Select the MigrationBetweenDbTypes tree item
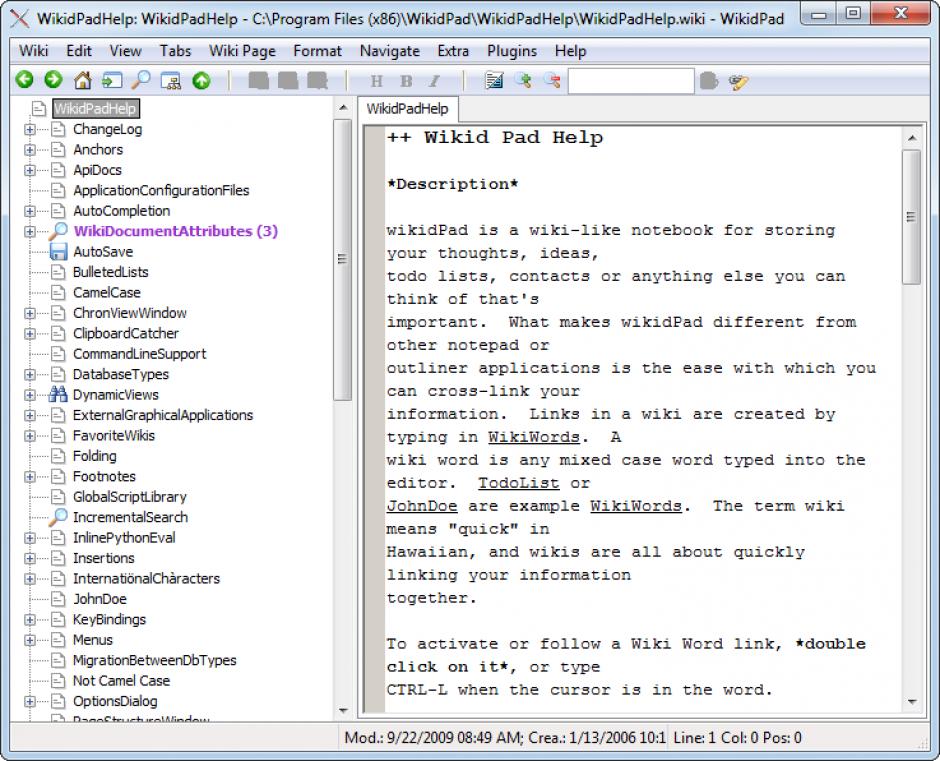Image resolution: width=940 pixels, height=761 pixels. 155,660
